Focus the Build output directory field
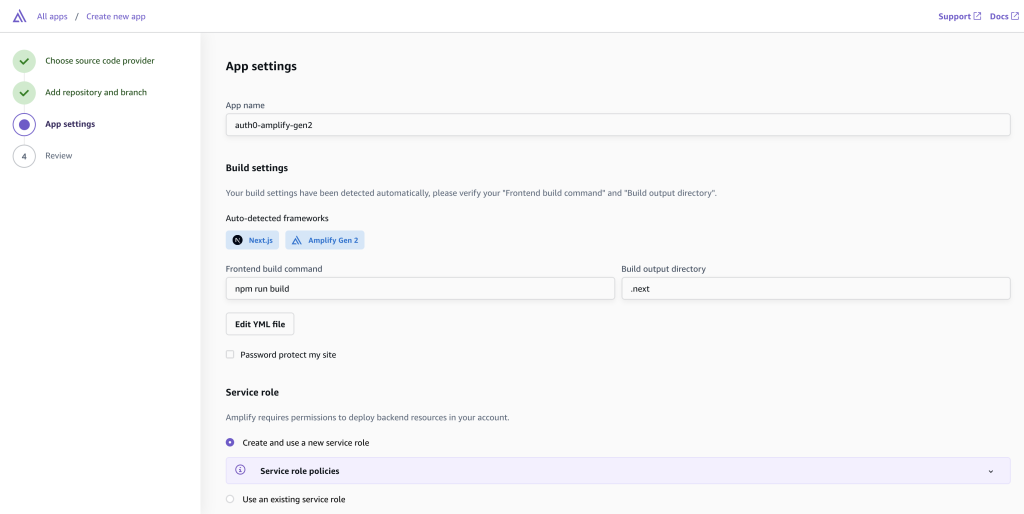Viewport: 1024px width, 514px height. (x=816, y=289)
